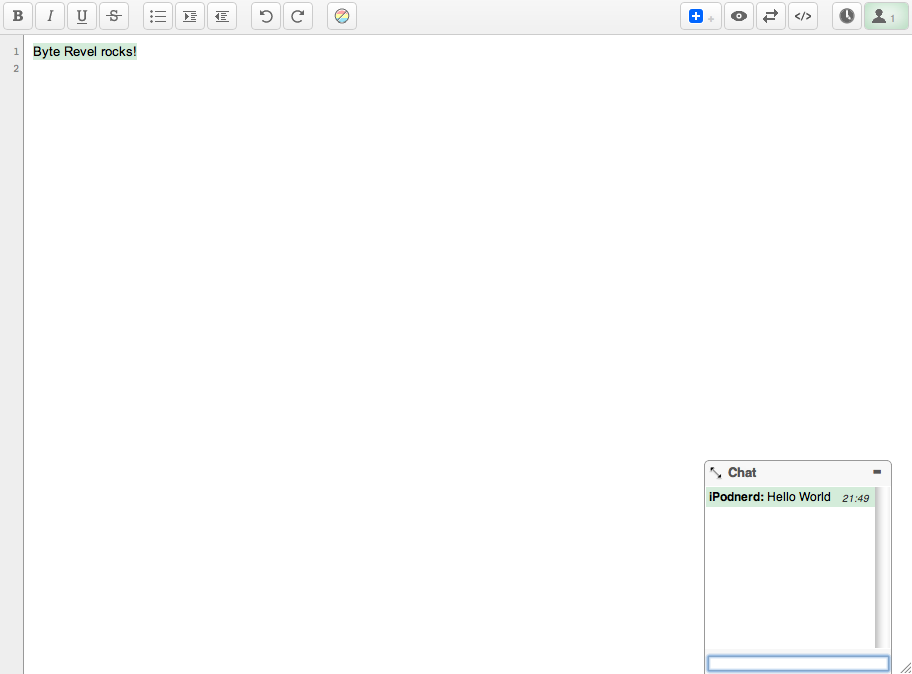Undo the last edit
Image resolution: width=912 pixels, height=674 pixels.
[x=266, y=16]
